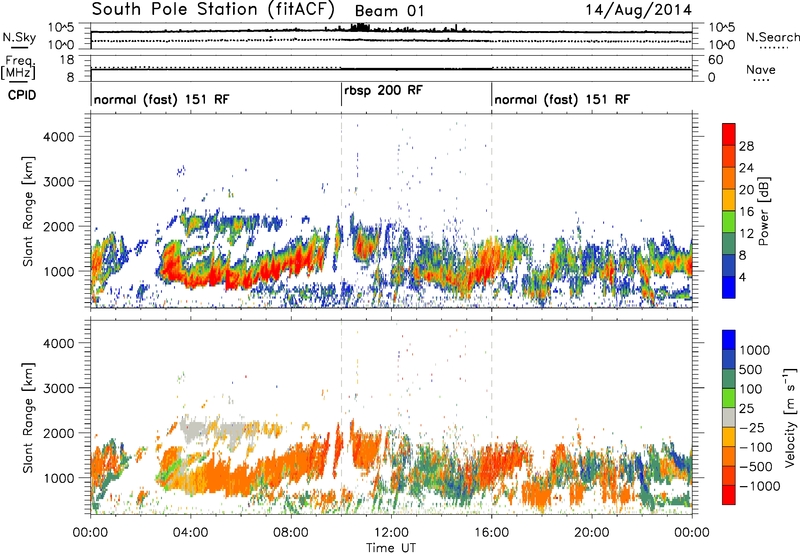Click the '2000' tick of the velocity panel
This screenshot has width=800, height=554.
[58, 433]
